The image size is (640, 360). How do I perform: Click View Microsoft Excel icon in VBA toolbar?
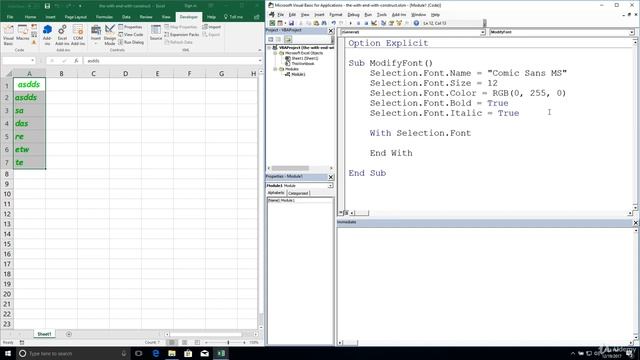click(x=272, y=23)
